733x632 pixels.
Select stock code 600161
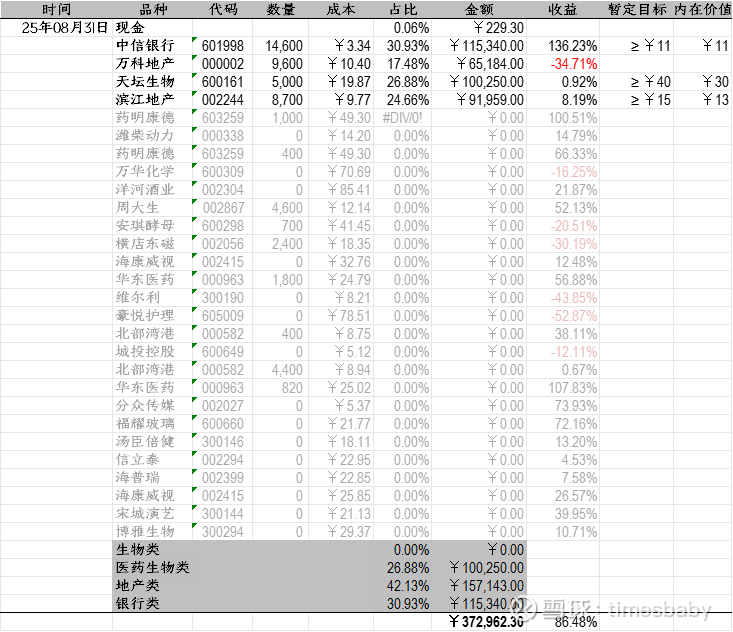pos(223,82)
